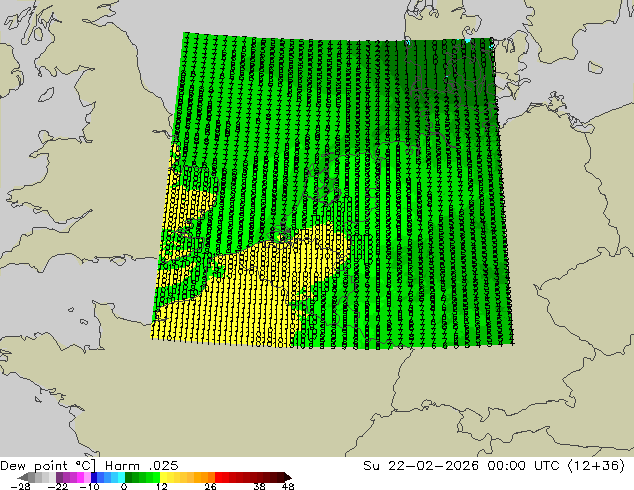Click the dark maroon right arrow end of legend
Image resolution: width=634 pixels, height=490 pixels.
tap(288, 477)
